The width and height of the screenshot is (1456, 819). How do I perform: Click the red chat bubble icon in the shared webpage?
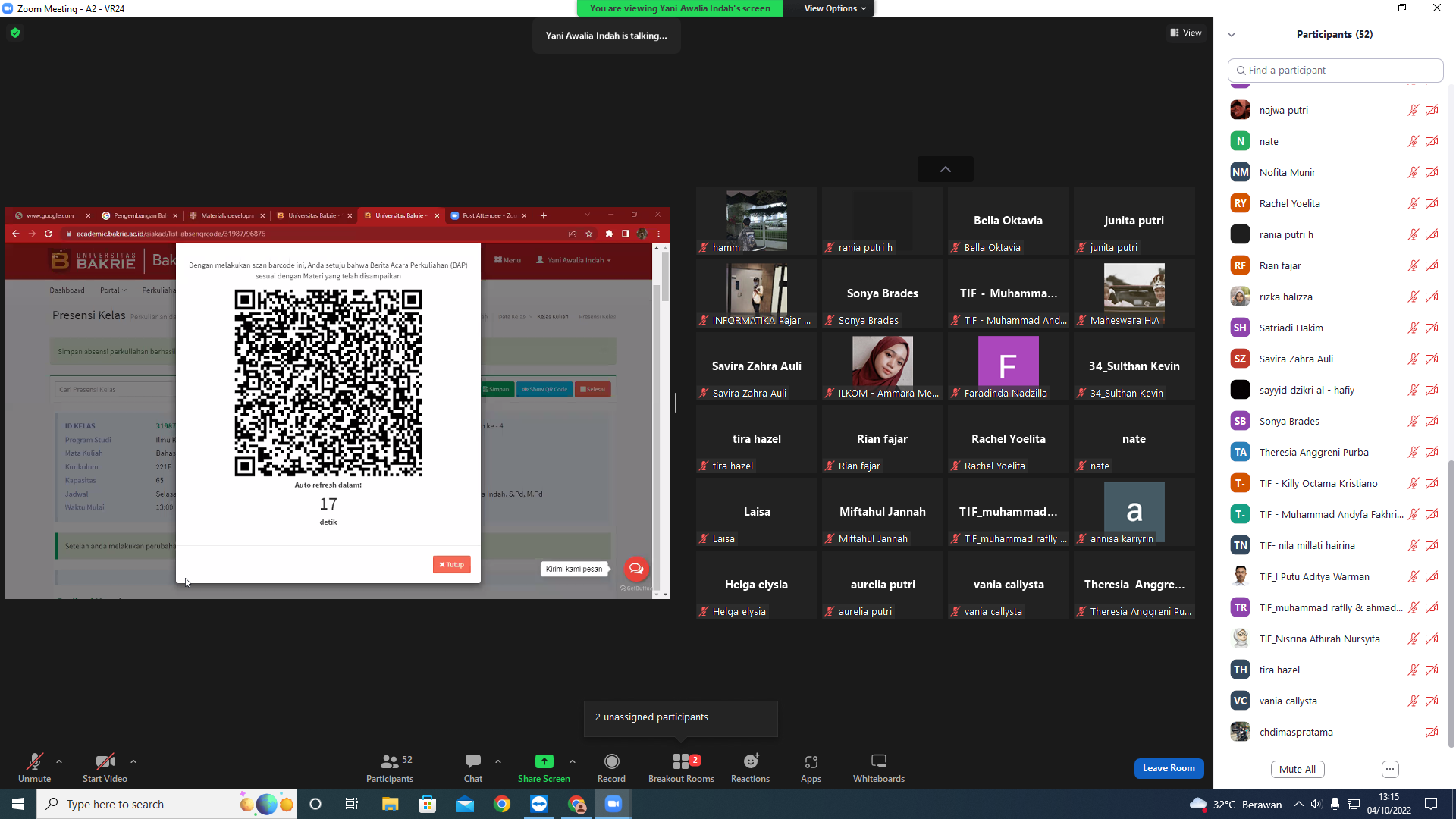tap(636, 569)
